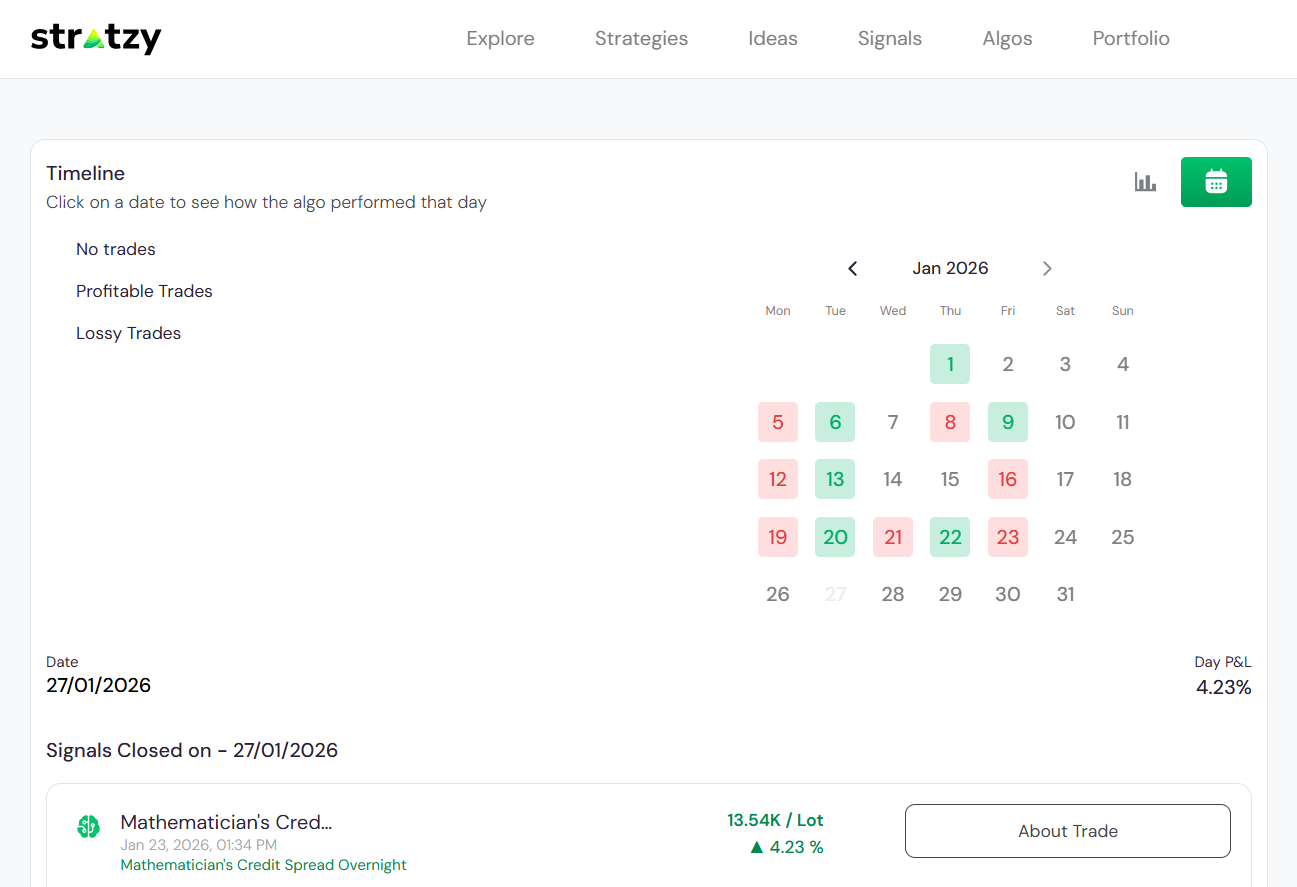Open the Ideas section
1297x887 pixels.
(772, 39)
